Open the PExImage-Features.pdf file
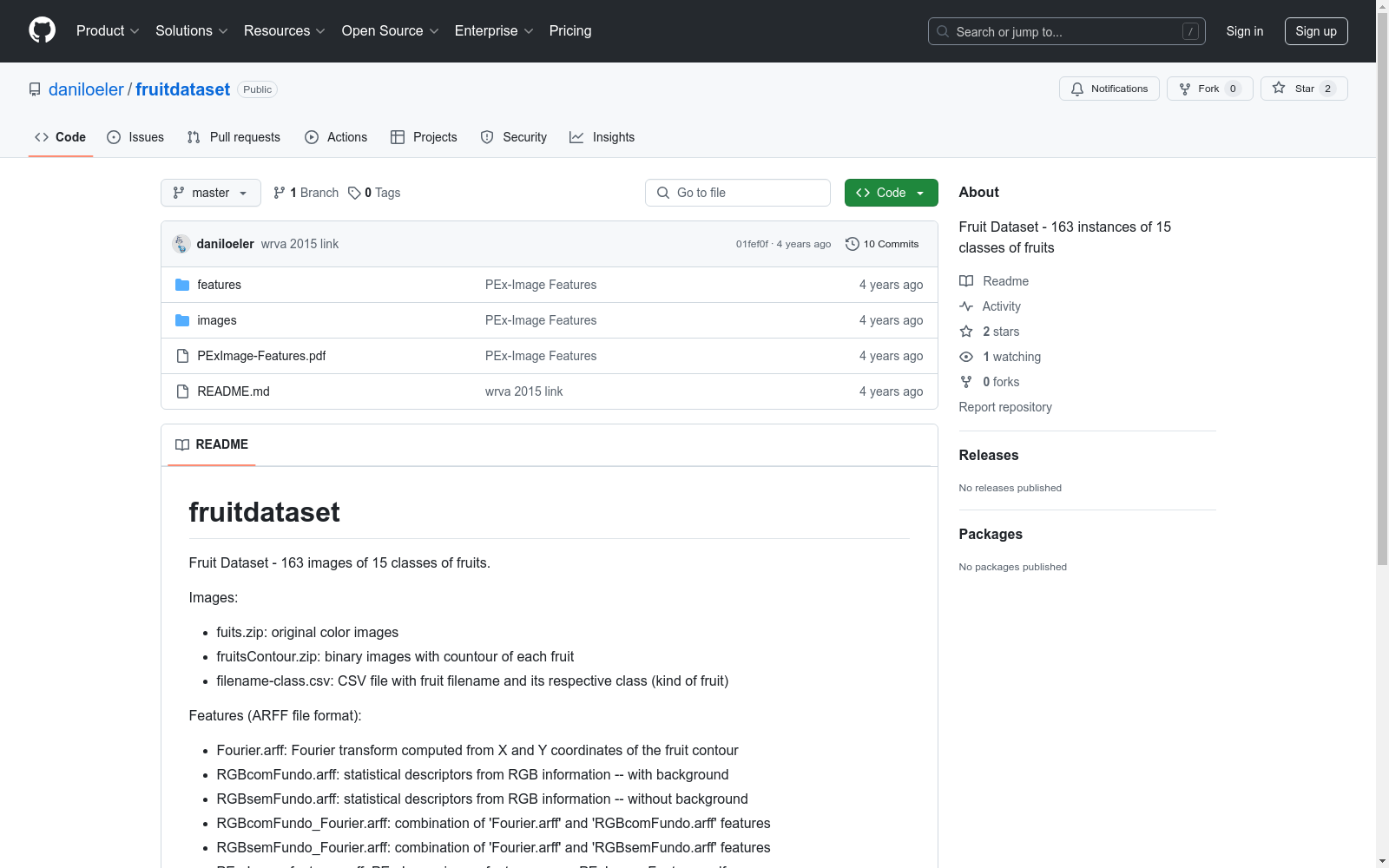Image resolution: width=1389 pixels, height=868 pixels. point(261,356)
